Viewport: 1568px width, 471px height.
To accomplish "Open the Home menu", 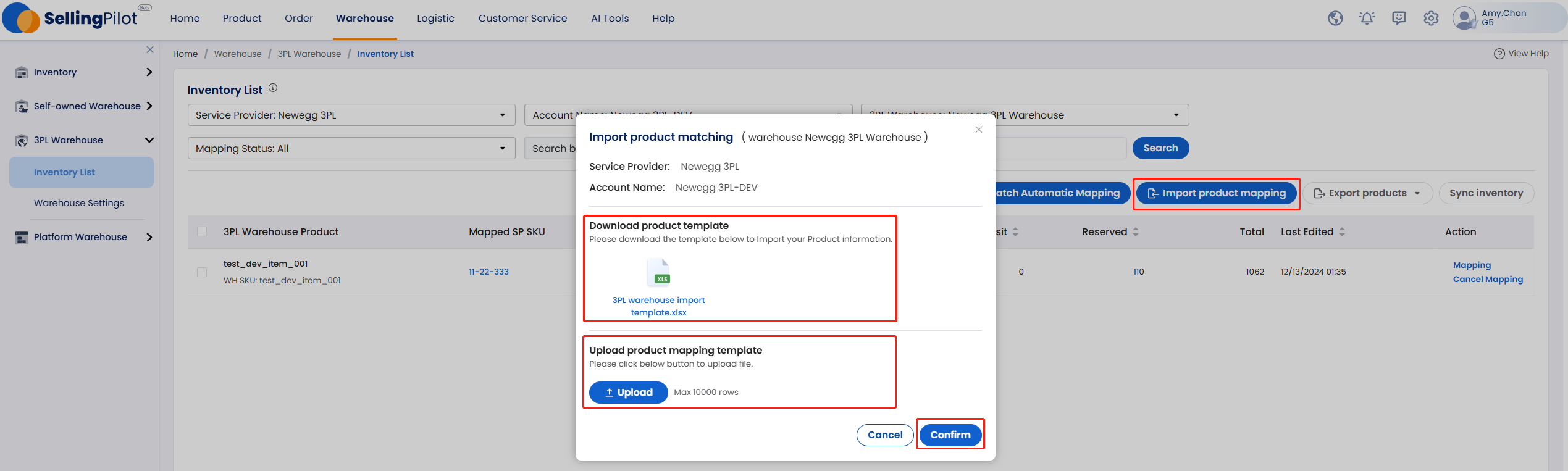I will tap(185, 19).
